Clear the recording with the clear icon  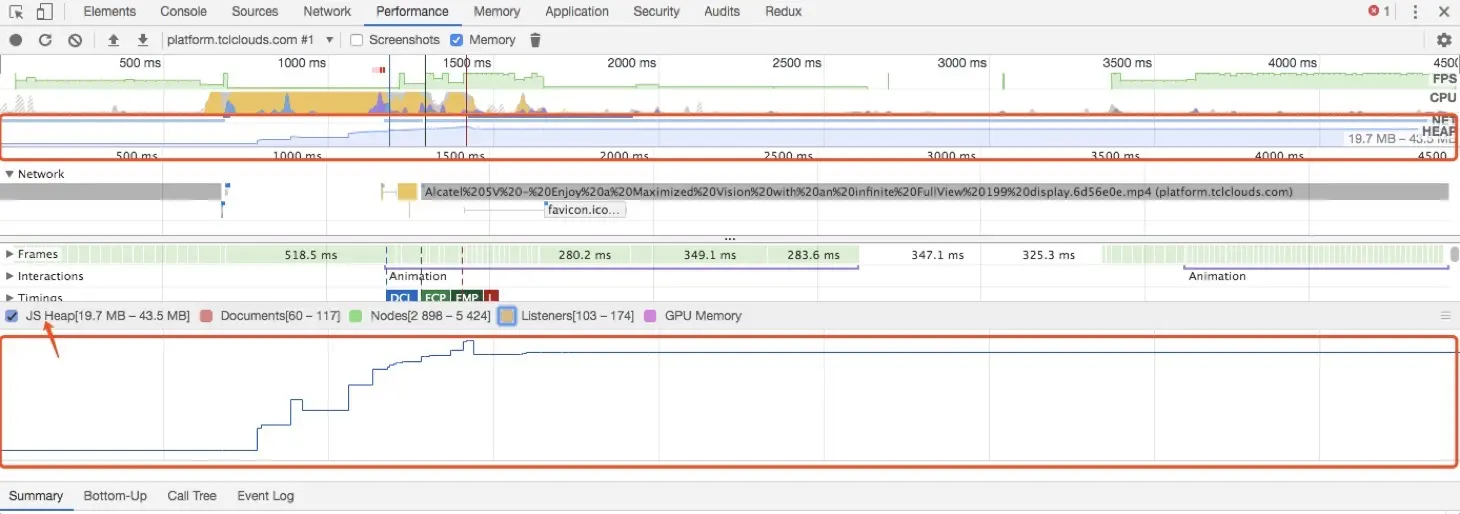[75, 40]
